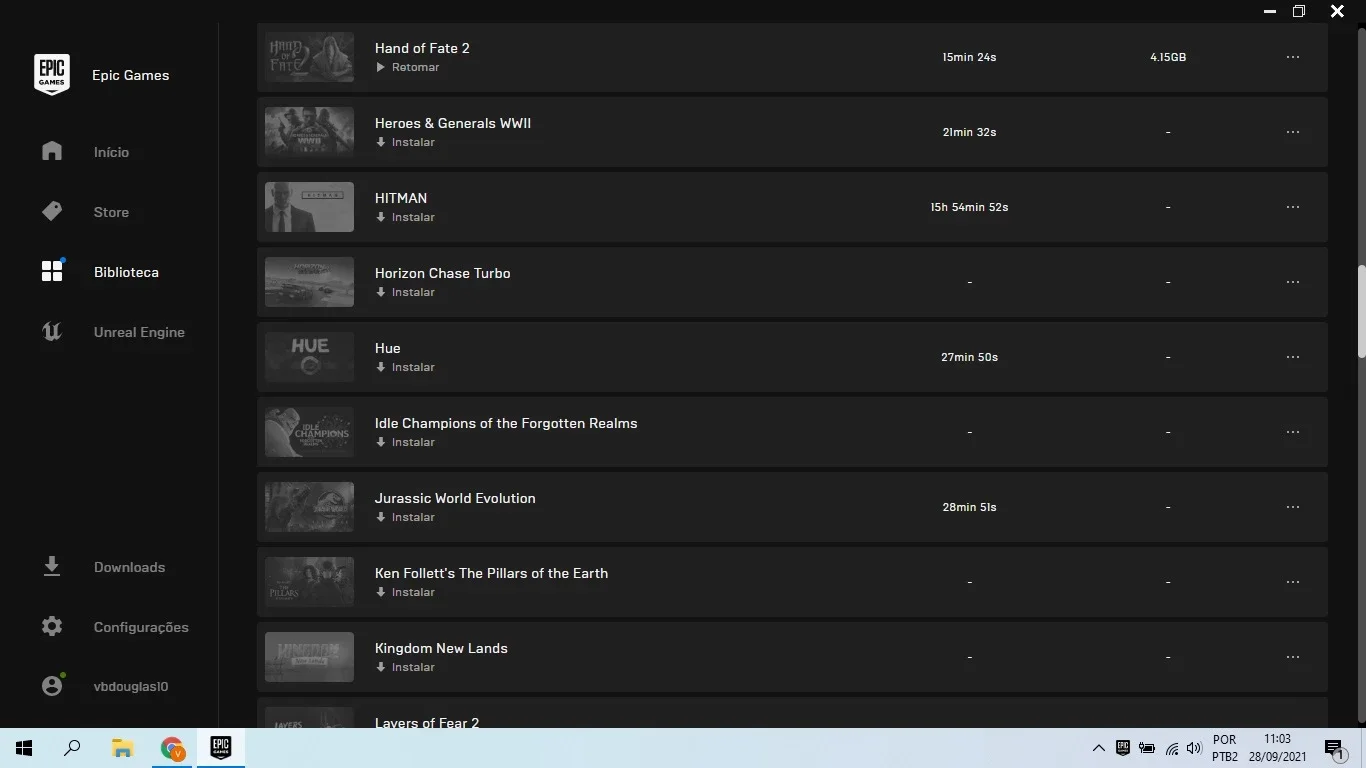Click the battery tray icon
1366x768 pixels.
1147,748
